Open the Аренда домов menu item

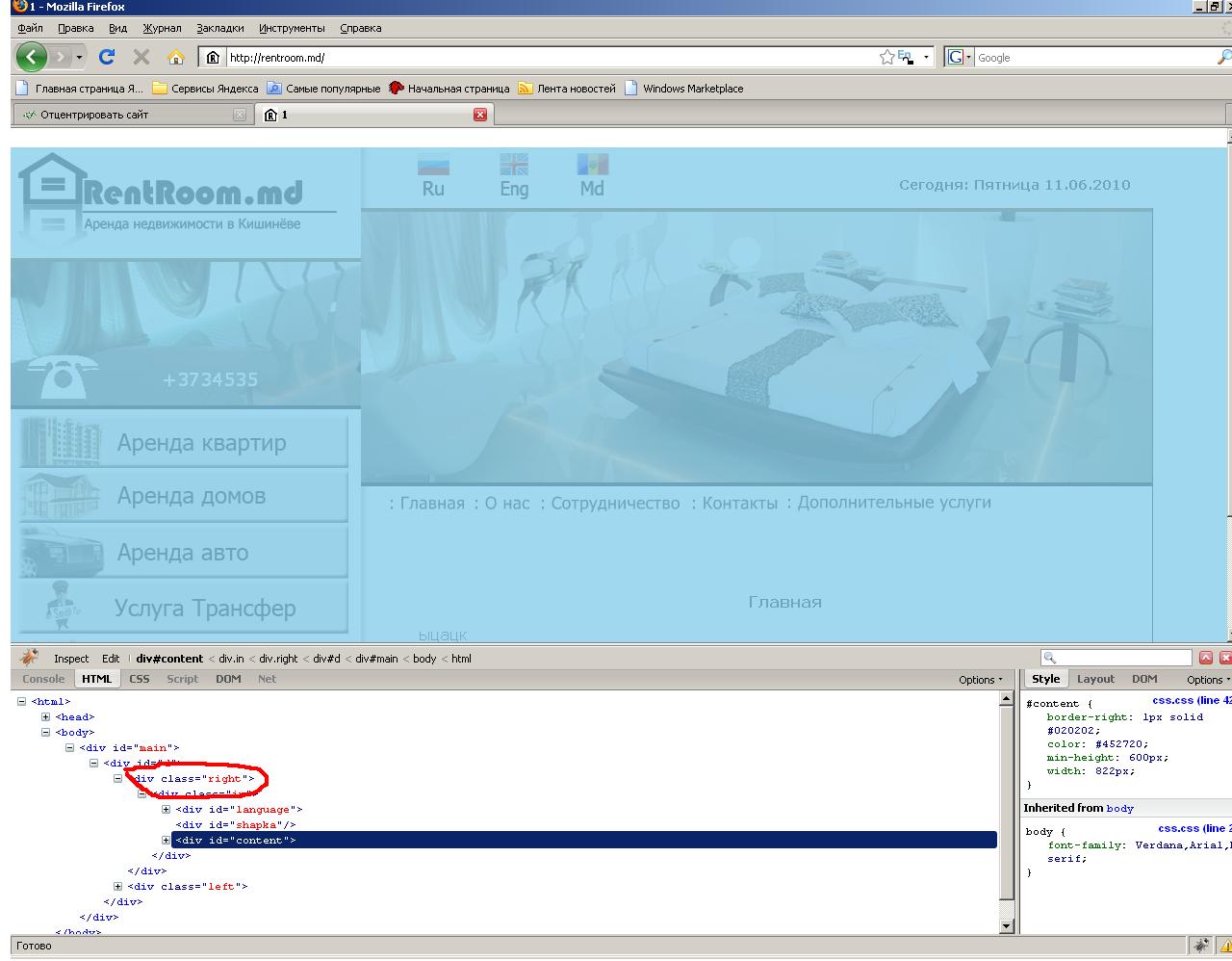184,495
